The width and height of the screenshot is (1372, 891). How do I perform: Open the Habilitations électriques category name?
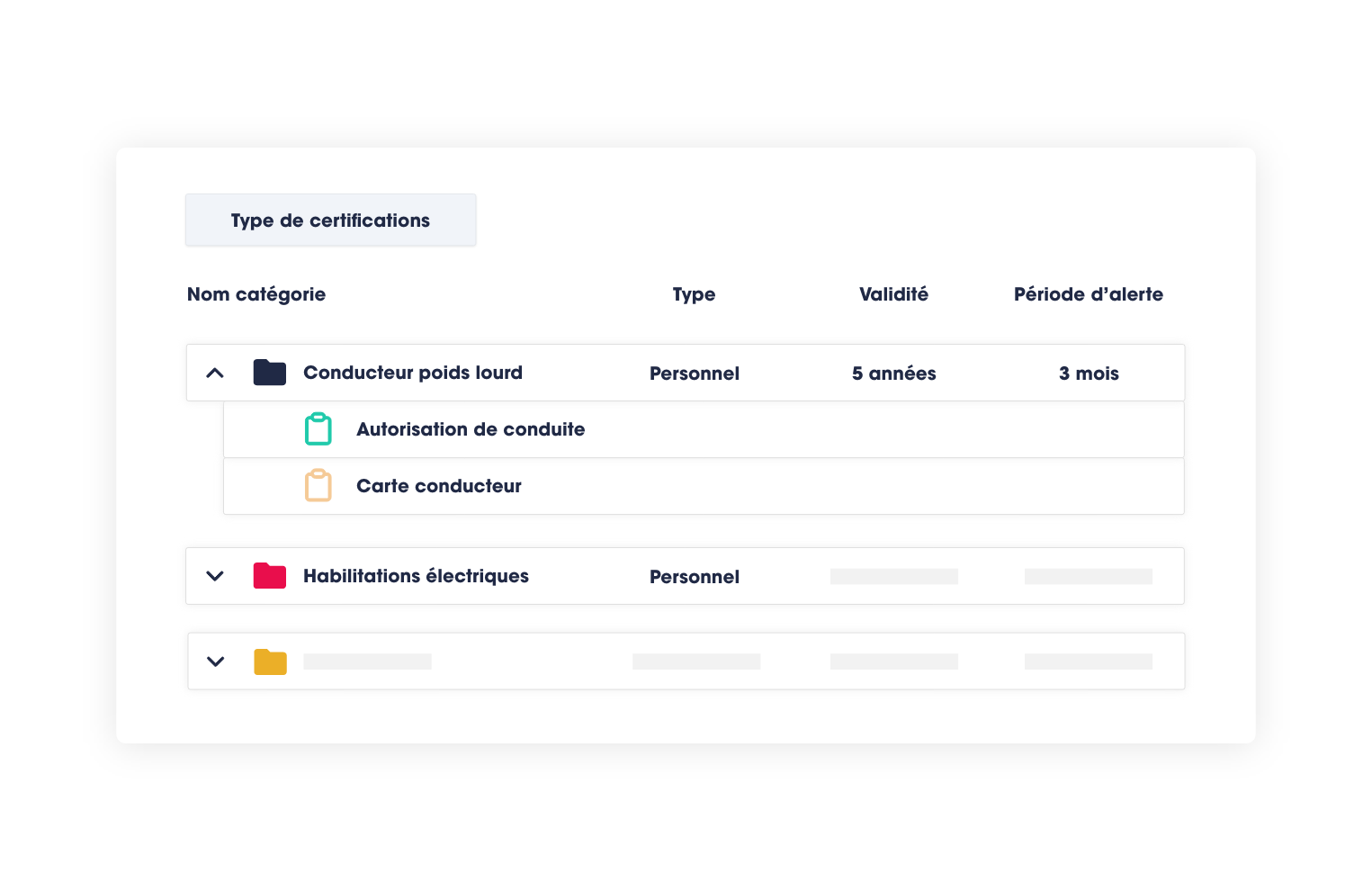point(416,576)
